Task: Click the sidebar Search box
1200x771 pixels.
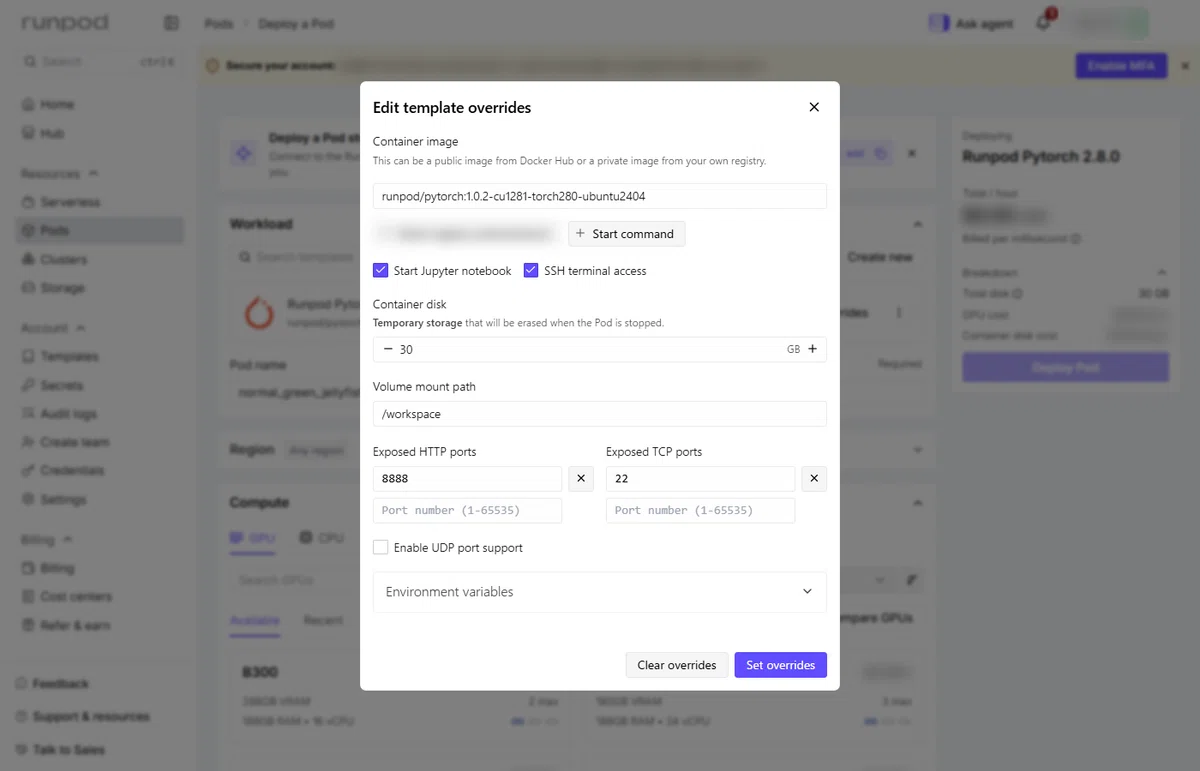Action: tap(100, 62)
